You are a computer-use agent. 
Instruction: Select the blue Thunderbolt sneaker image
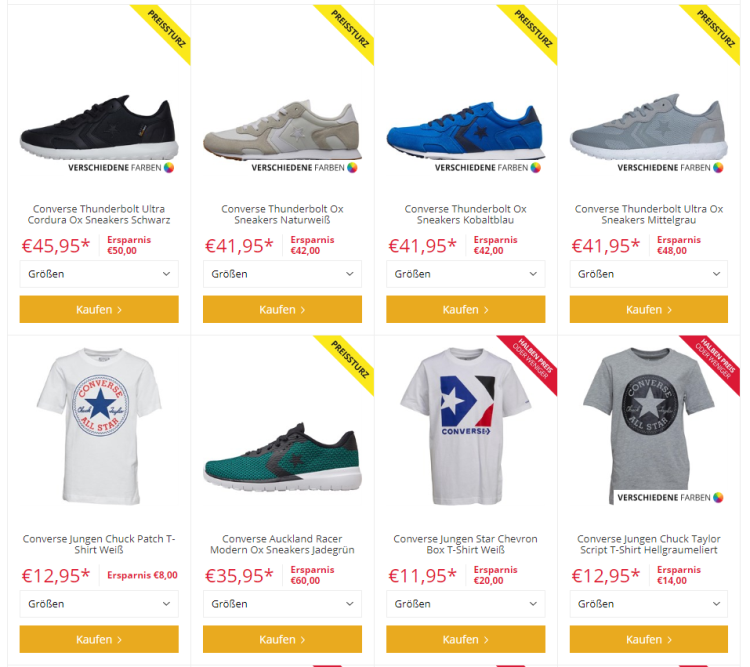[x=465, y=130]
